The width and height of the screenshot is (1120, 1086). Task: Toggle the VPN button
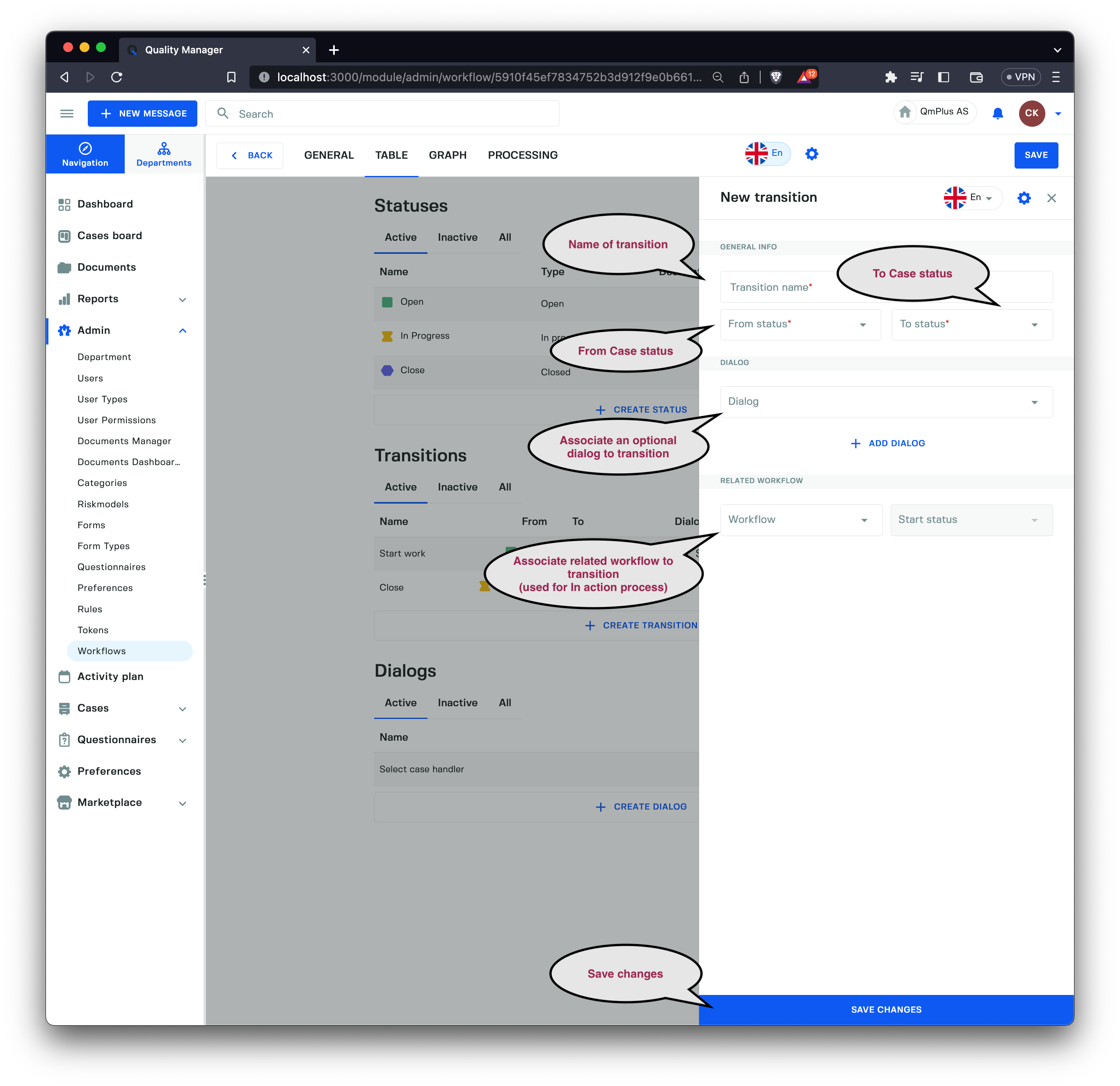pyautogui.click(x=1021, y=77)
